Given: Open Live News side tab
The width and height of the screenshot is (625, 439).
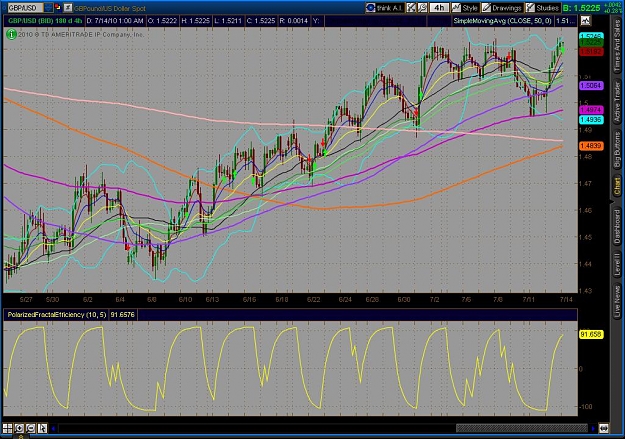Looking at the screenshot, I should coord(617,299).
